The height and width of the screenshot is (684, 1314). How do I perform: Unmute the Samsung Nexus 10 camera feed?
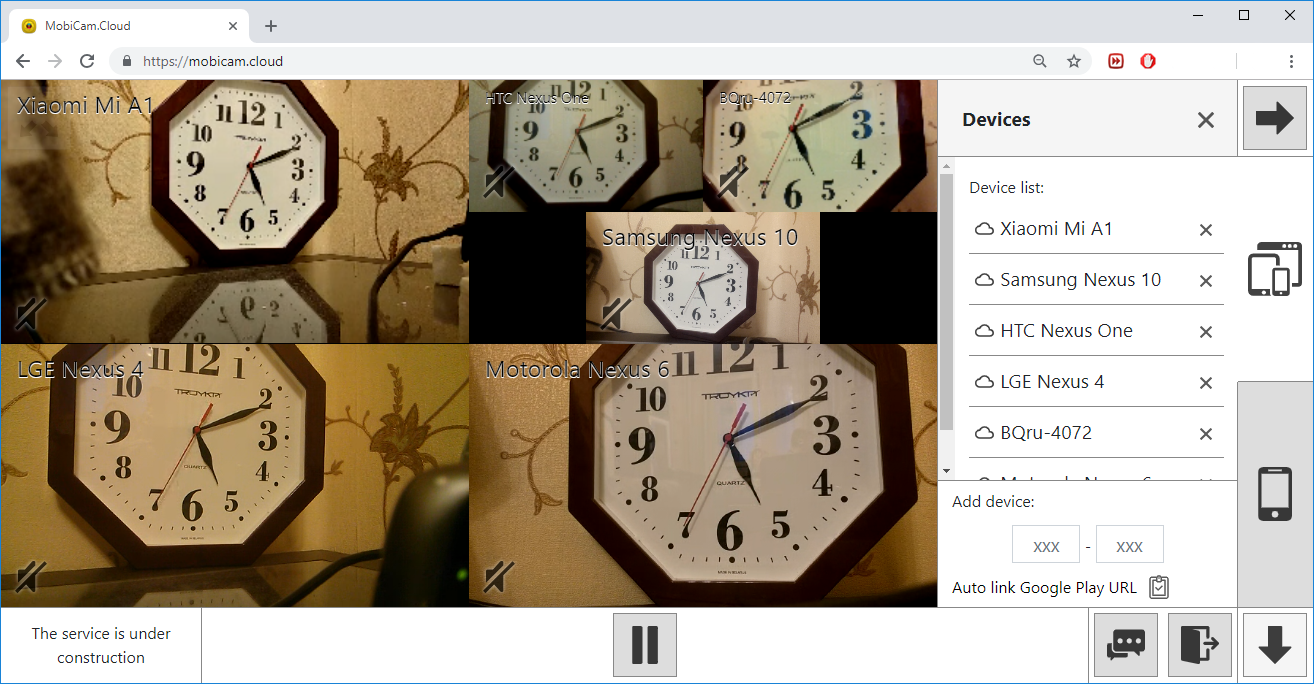(x=616, y=314)
